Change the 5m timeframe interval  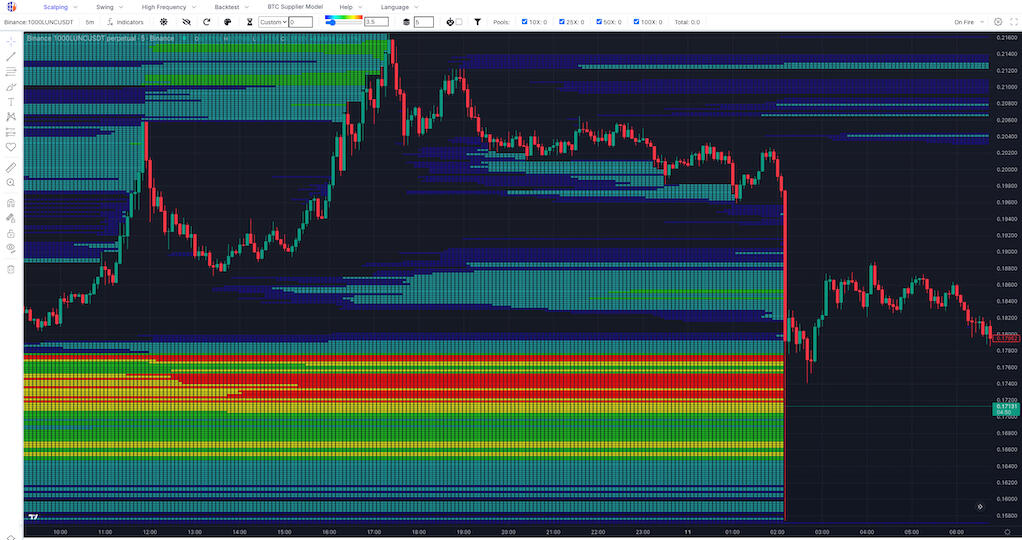click(x=89, y=22)
